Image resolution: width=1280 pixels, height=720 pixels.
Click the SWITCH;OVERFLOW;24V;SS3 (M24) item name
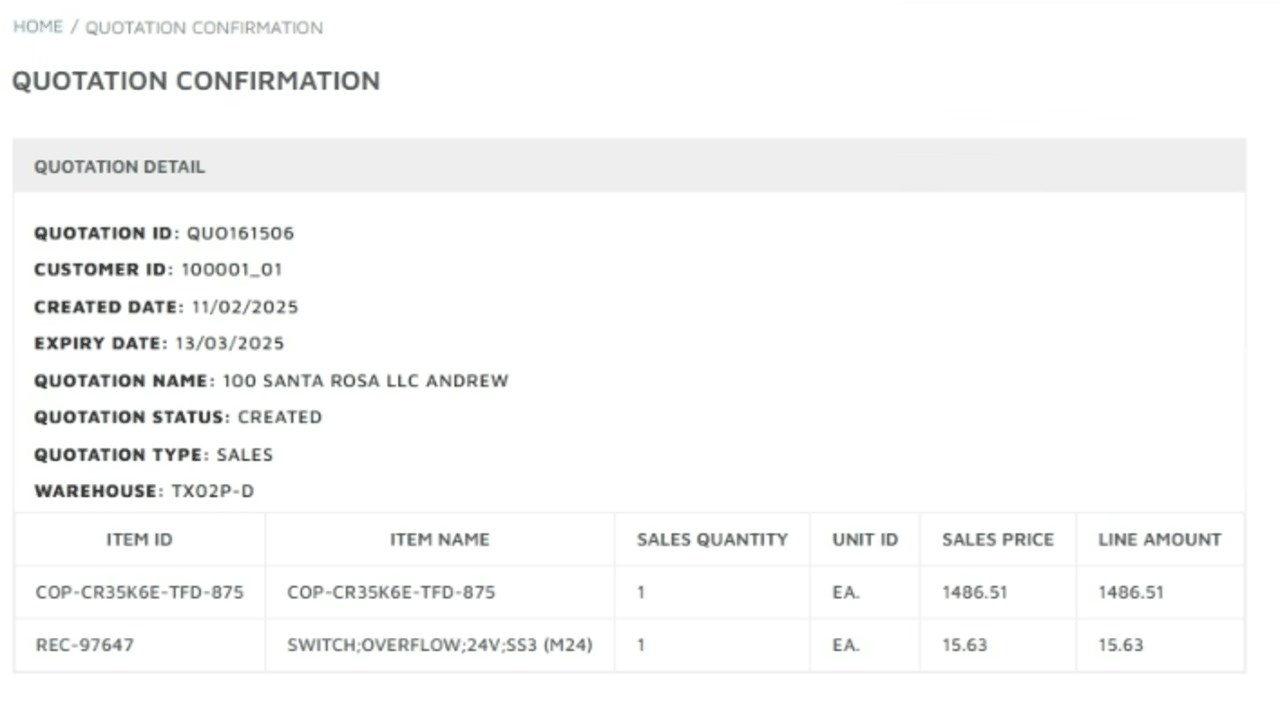pyautogui.click(x=439, y=645)
